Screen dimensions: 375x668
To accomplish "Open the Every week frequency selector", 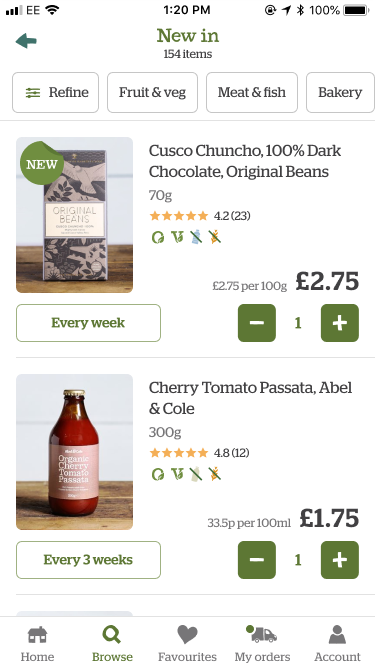I will tap(88, 323).
